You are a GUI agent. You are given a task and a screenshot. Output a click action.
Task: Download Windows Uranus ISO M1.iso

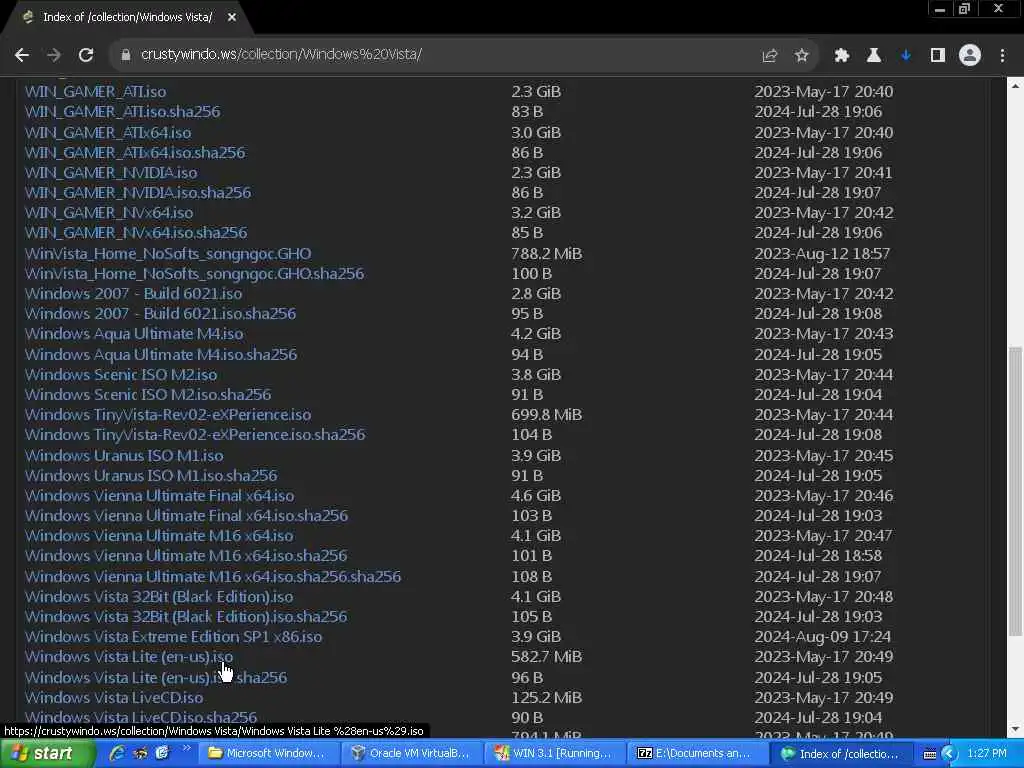pyautogui.click(x=124, y=456)
